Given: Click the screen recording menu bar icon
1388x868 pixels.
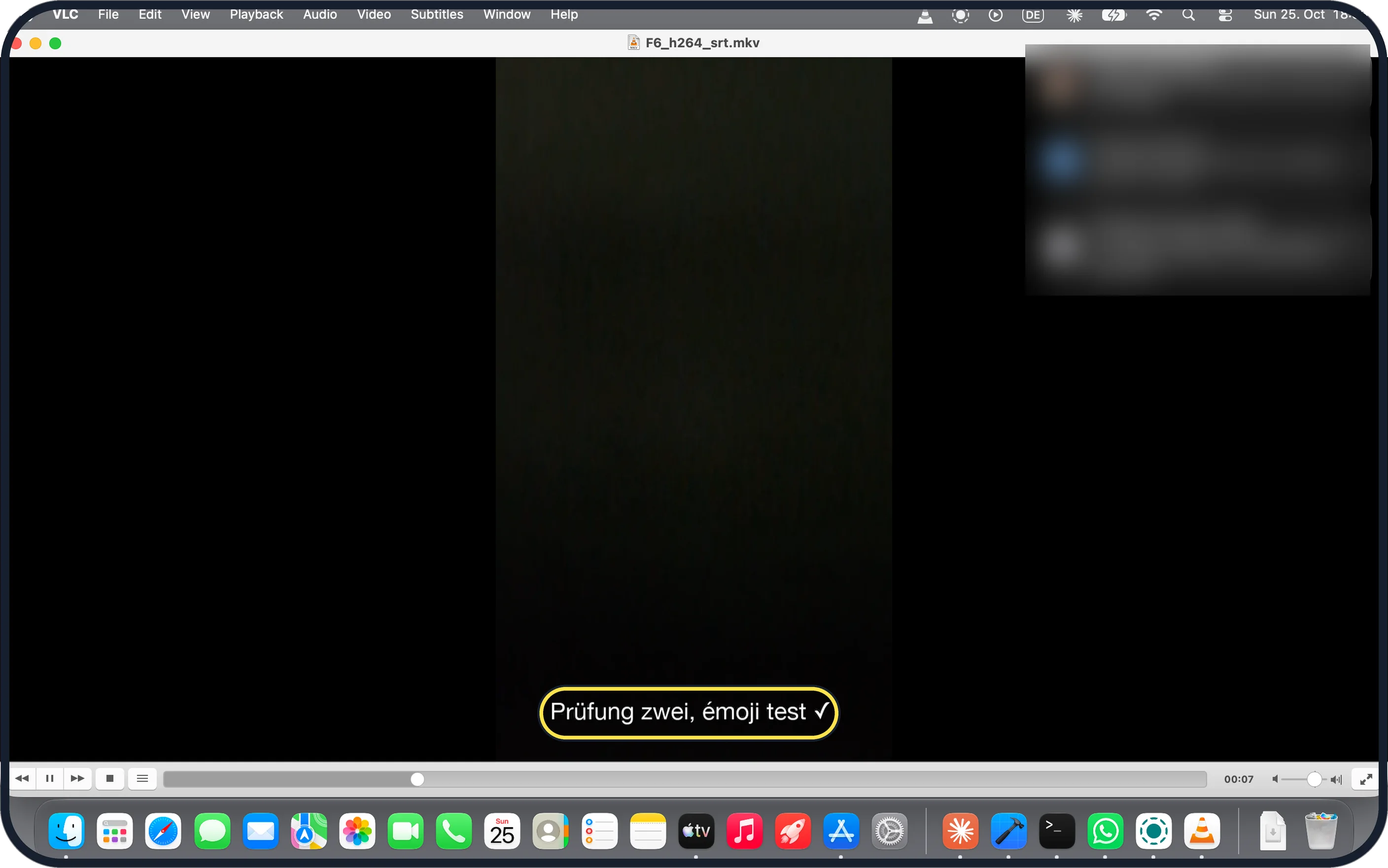Looking at the screenshot, I should tap(960, 15).
